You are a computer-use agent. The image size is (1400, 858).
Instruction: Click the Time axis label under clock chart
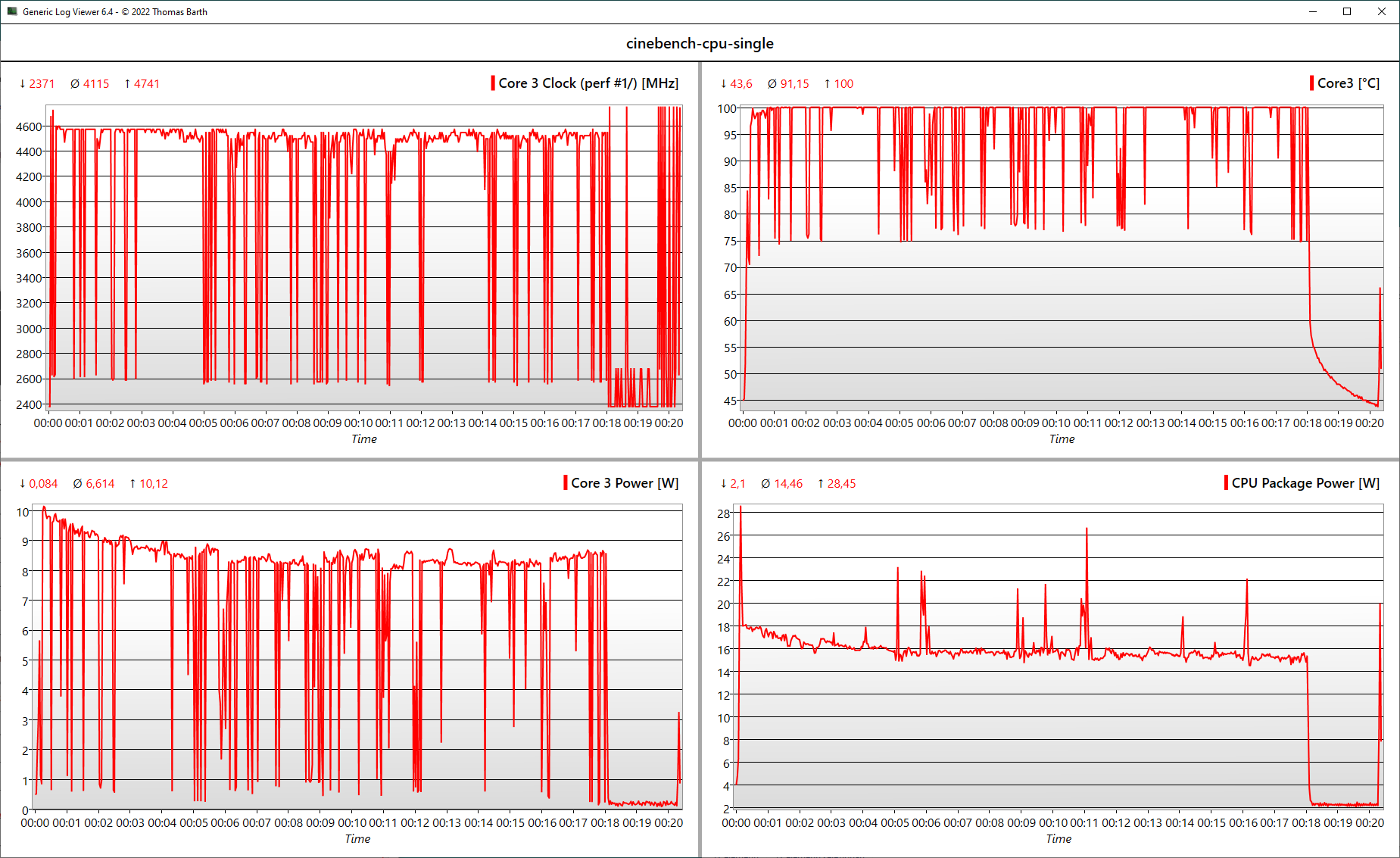coord(363,438)
